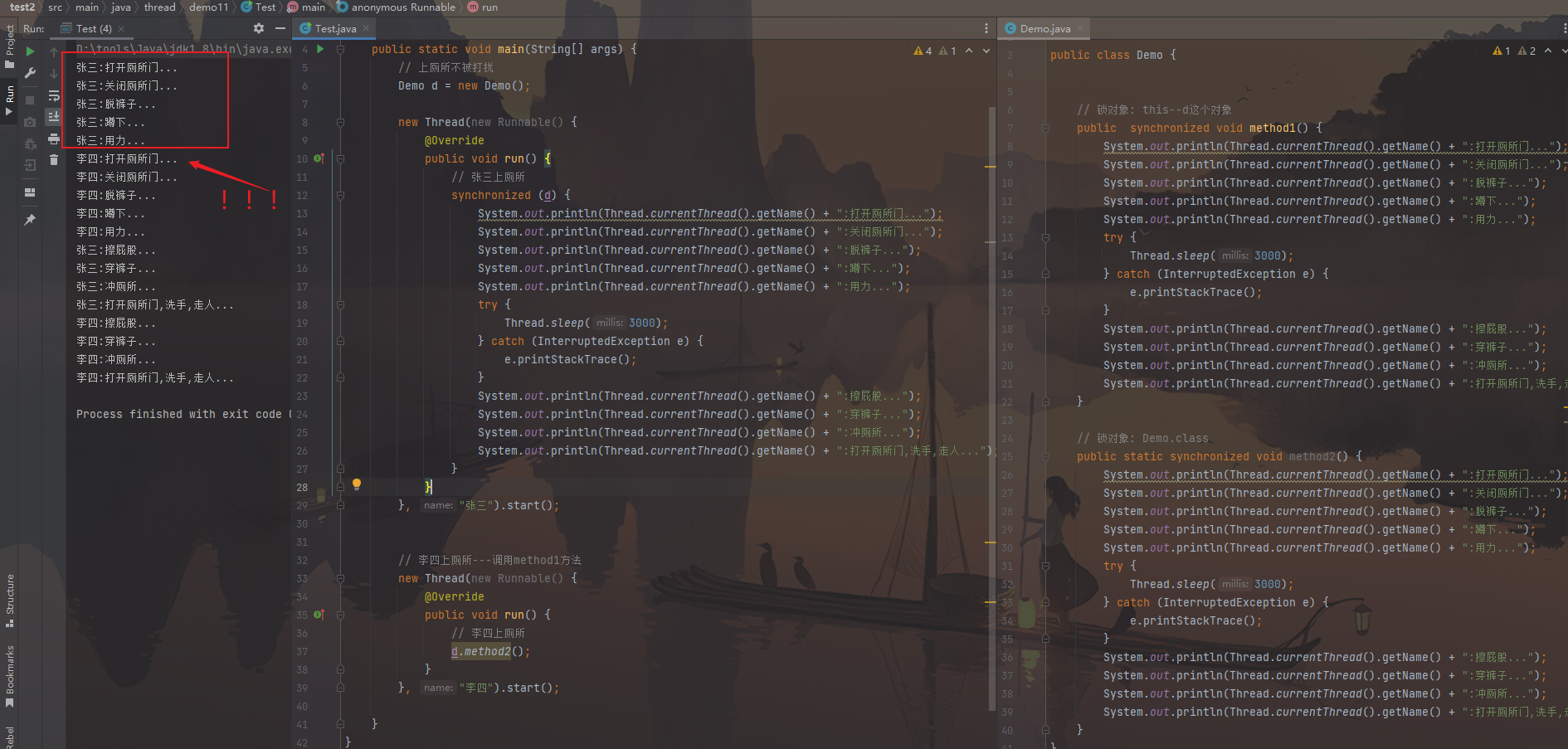Toggle scroll to end of console
Screen dimensions: 1568x749
(54, 117)
